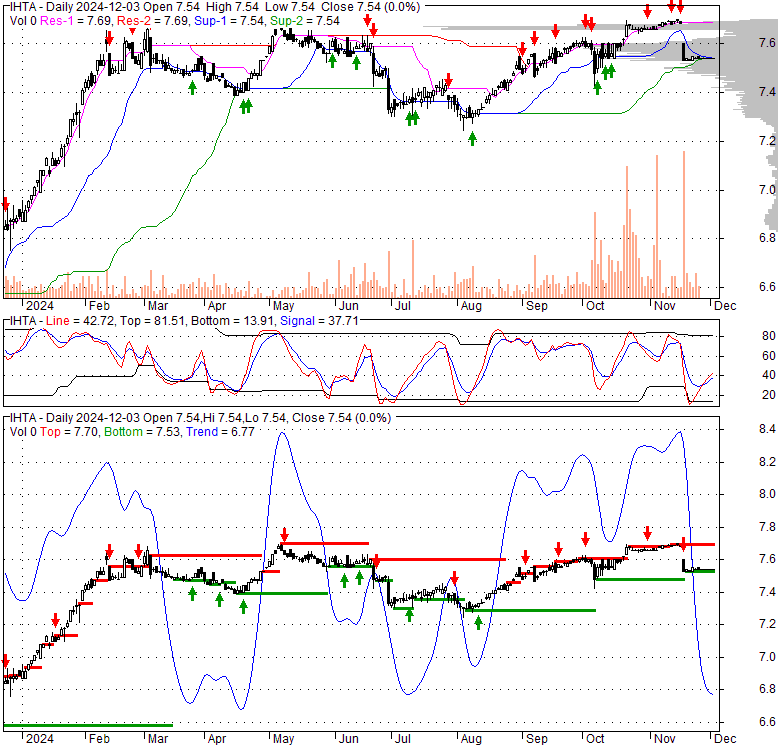Click the Signal = 37.71 label
780x745 pixels.
(319, 321)
